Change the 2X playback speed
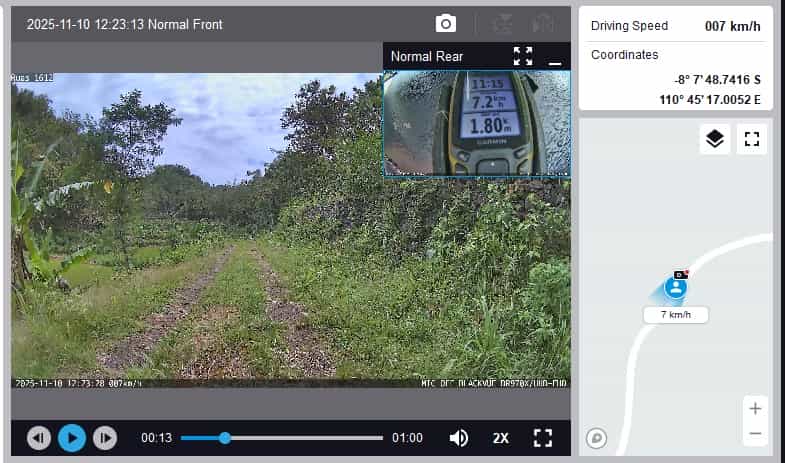The height and width of the screenshot is (463, 786). point(501,438)
